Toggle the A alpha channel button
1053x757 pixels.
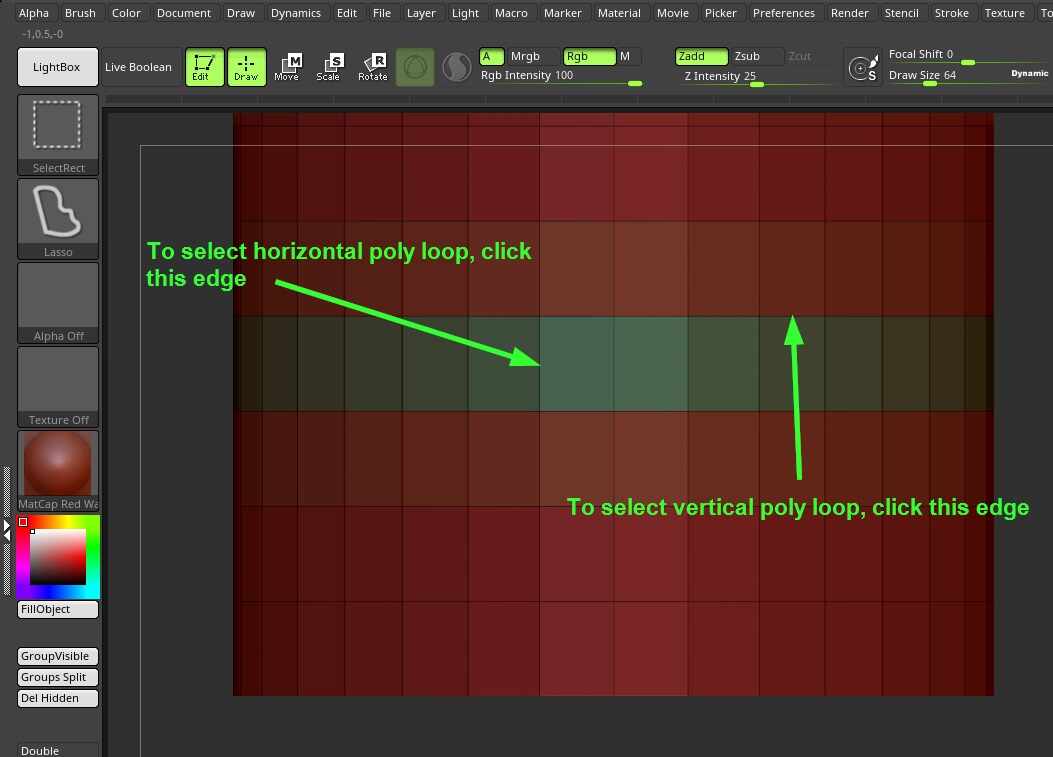pos(492,56)
